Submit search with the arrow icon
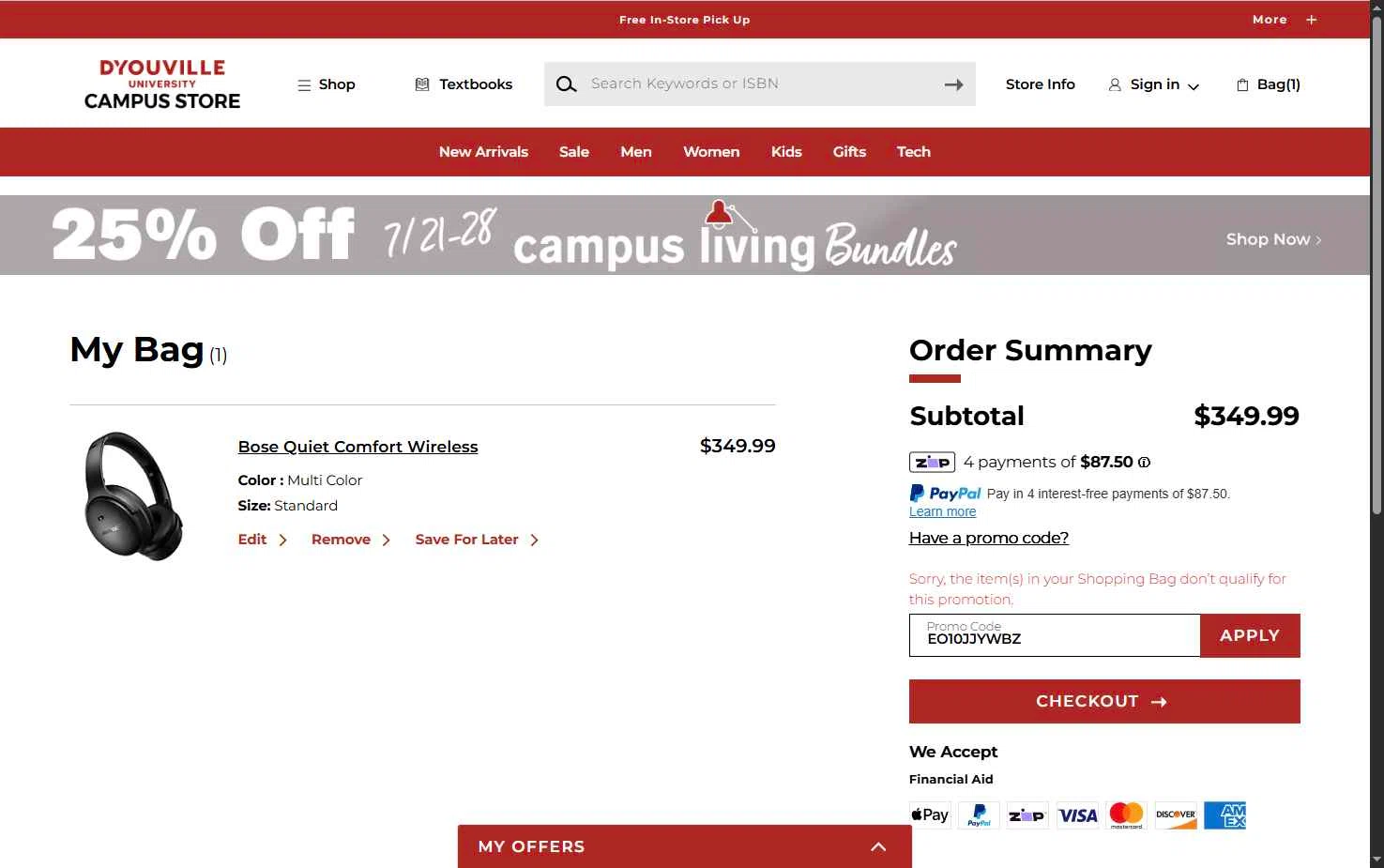The height and width of the screenshot is (868, 1384). pyautogui.click(x=953, y=84)
